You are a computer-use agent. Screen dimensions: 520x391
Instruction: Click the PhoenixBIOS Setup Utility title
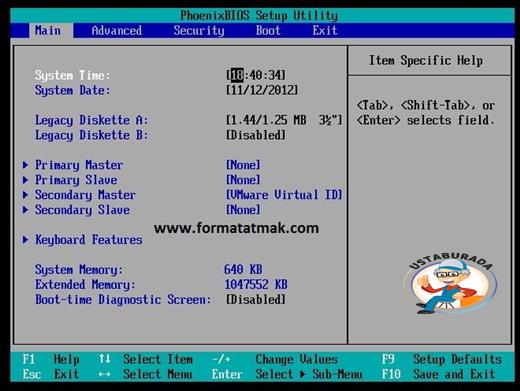pyautogui.click(x=259, y=15)
